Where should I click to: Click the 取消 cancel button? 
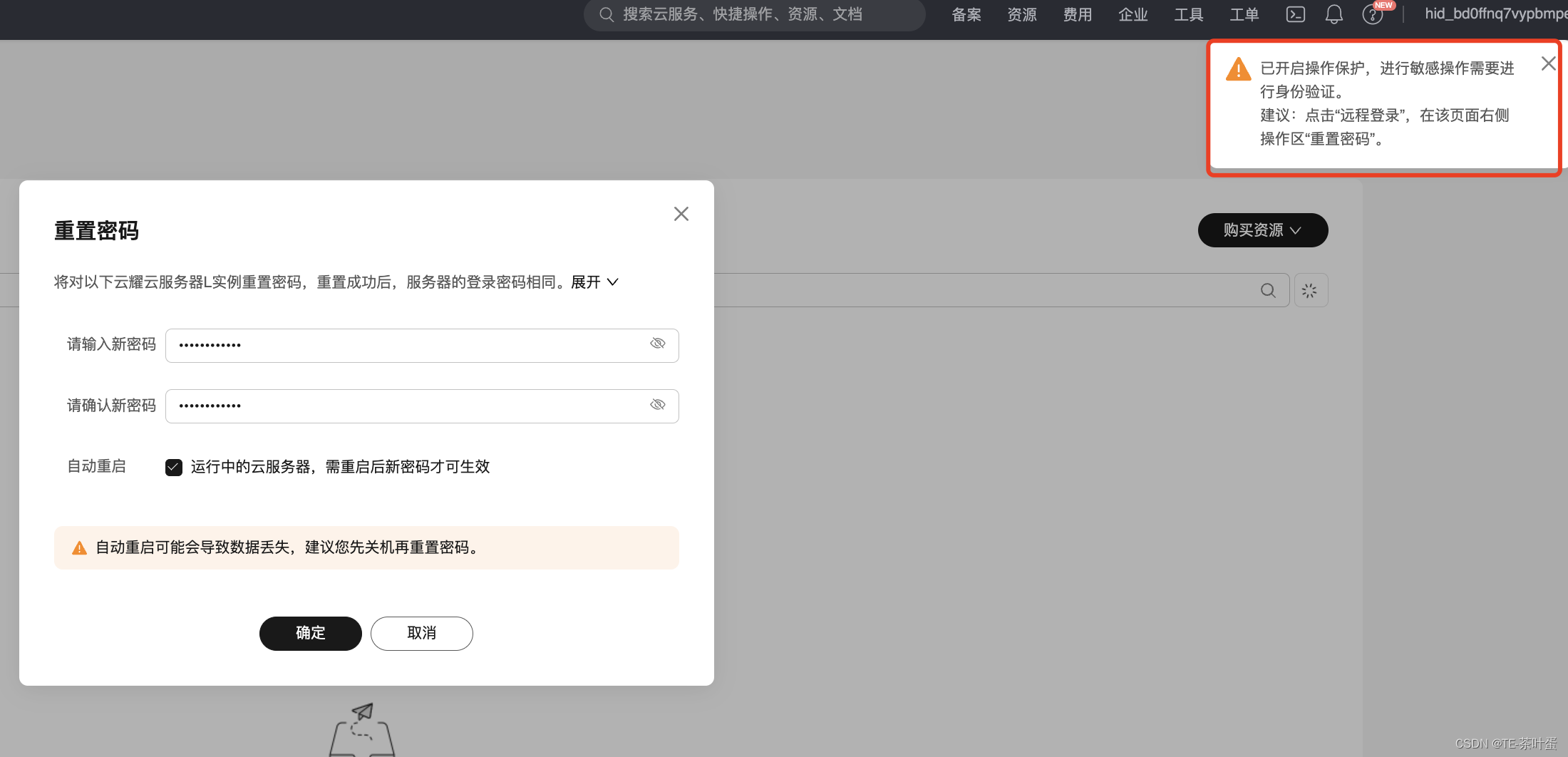tap(421, 633)
